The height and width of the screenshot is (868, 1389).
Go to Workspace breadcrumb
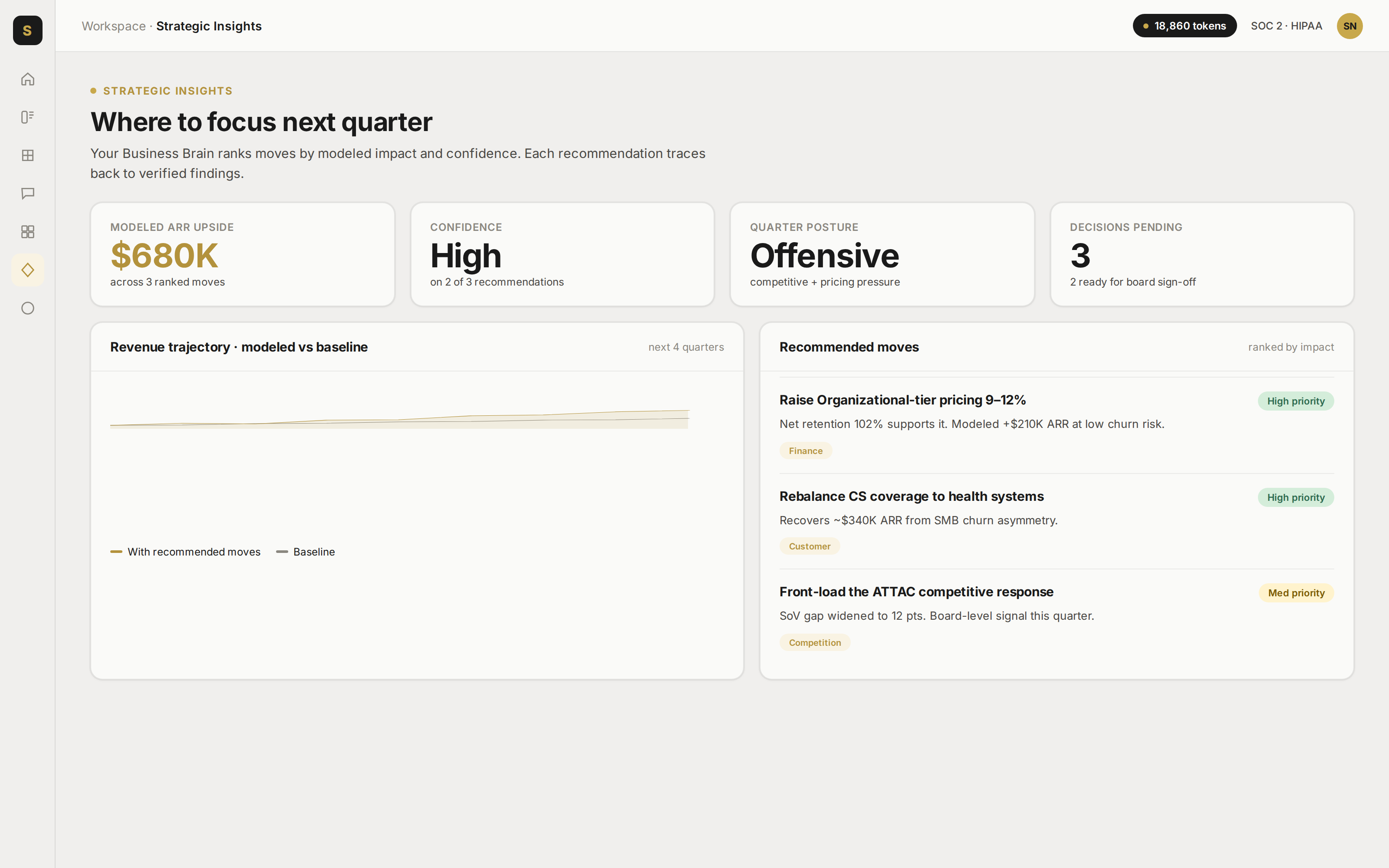pos(114,26)
